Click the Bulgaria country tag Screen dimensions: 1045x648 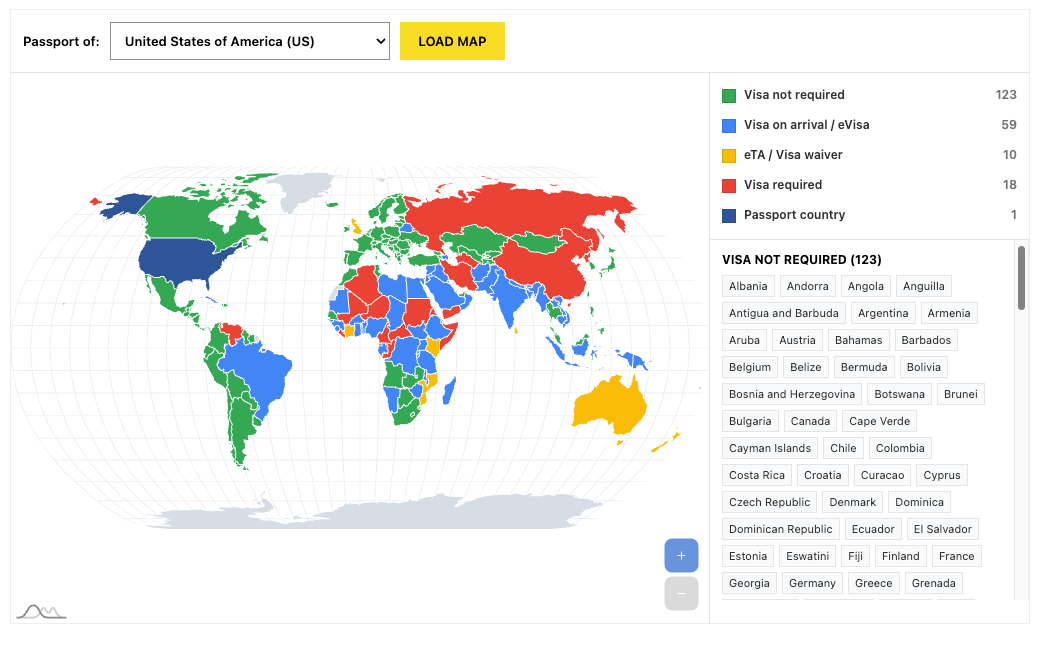(750, 421)
